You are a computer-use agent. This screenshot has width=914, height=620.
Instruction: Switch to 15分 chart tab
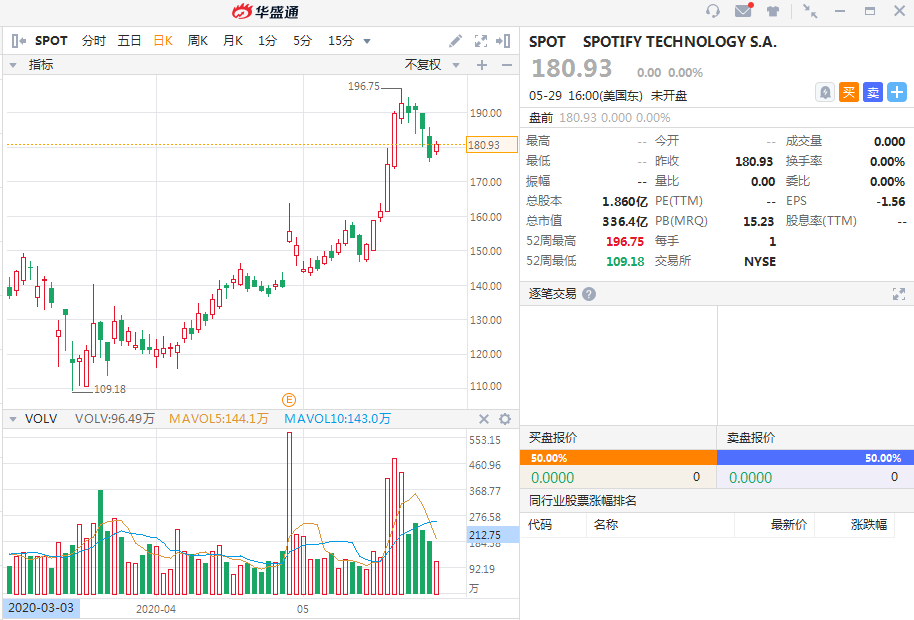pyautogui.click(x=341, y=41)
